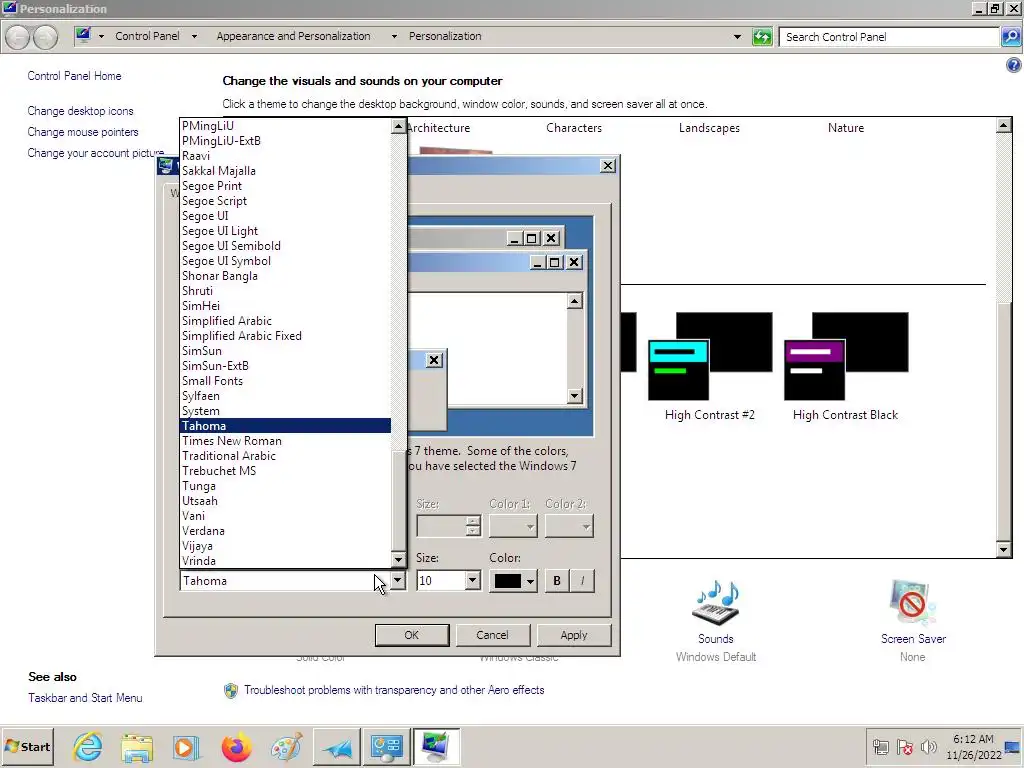The width and height of the screenshot is (1024, 768).
Task: Open Firefox from the taskbar
Action: [236, 746]
